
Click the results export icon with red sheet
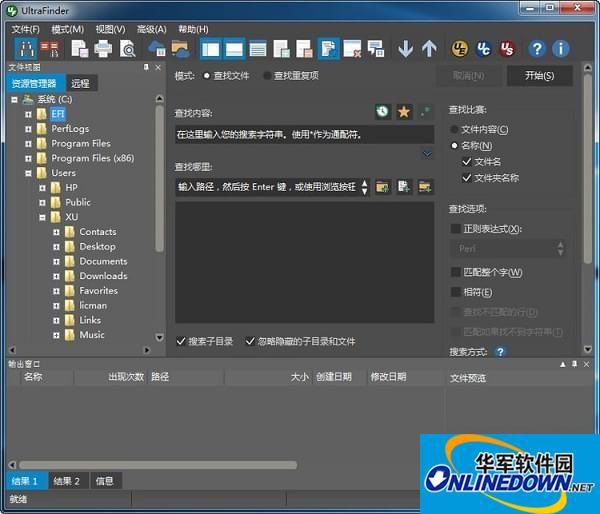click(x=305, y=49)
